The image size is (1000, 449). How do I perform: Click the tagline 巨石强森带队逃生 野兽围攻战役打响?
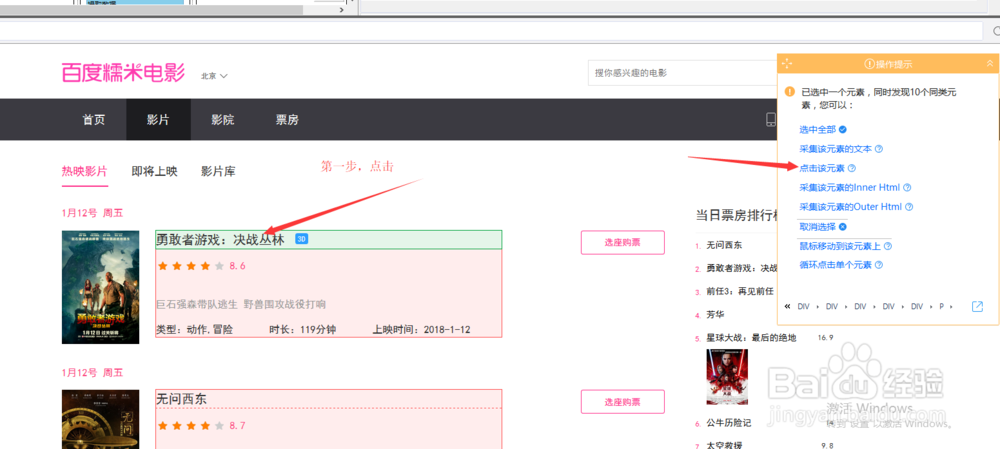pyautogui.click(x=241, y=304)
